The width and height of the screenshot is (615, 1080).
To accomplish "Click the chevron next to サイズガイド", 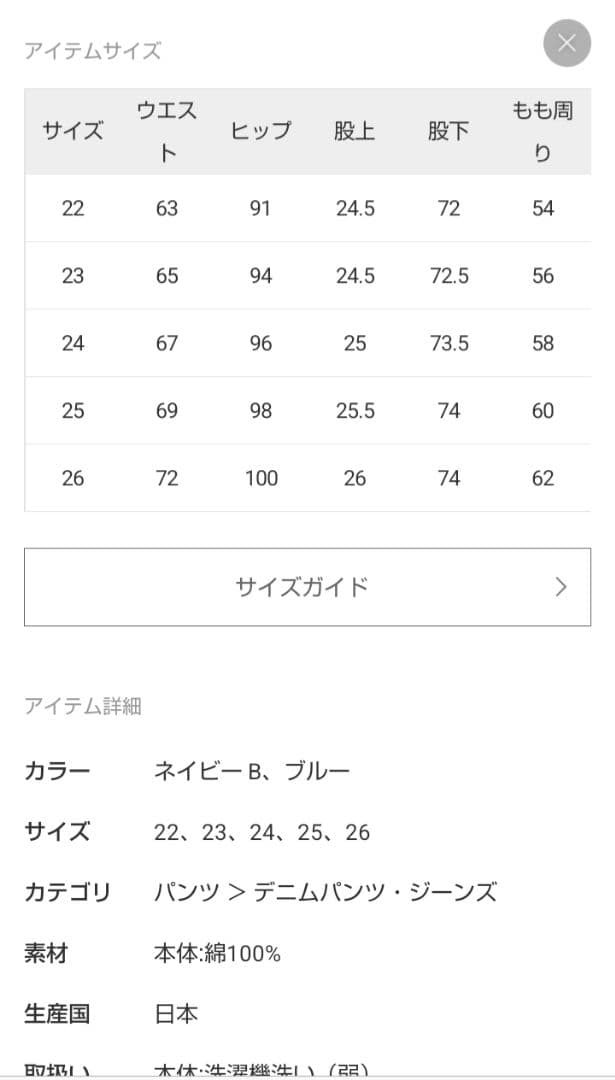I will click(561, 588).
